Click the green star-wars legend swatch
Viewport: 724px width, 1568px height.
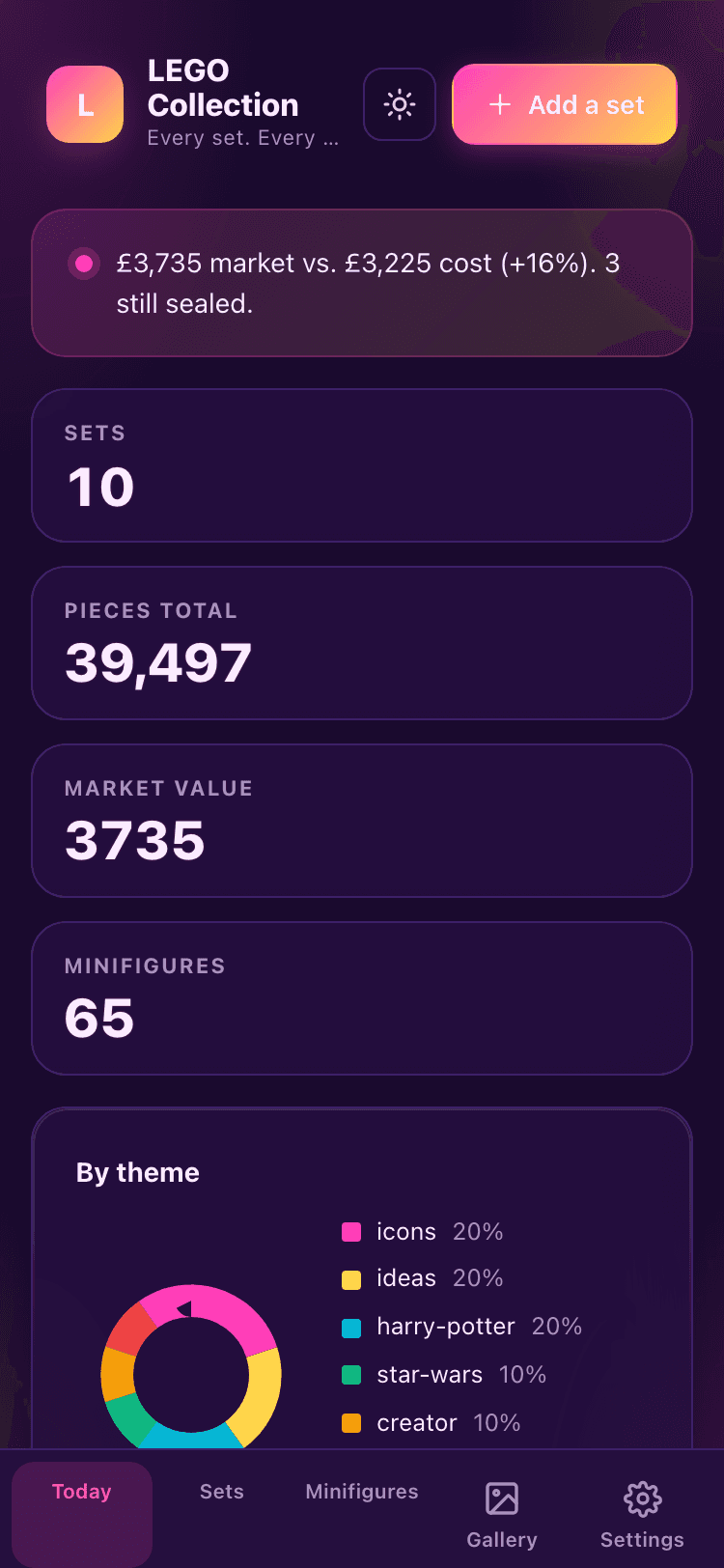click(x=351, y=1375)
